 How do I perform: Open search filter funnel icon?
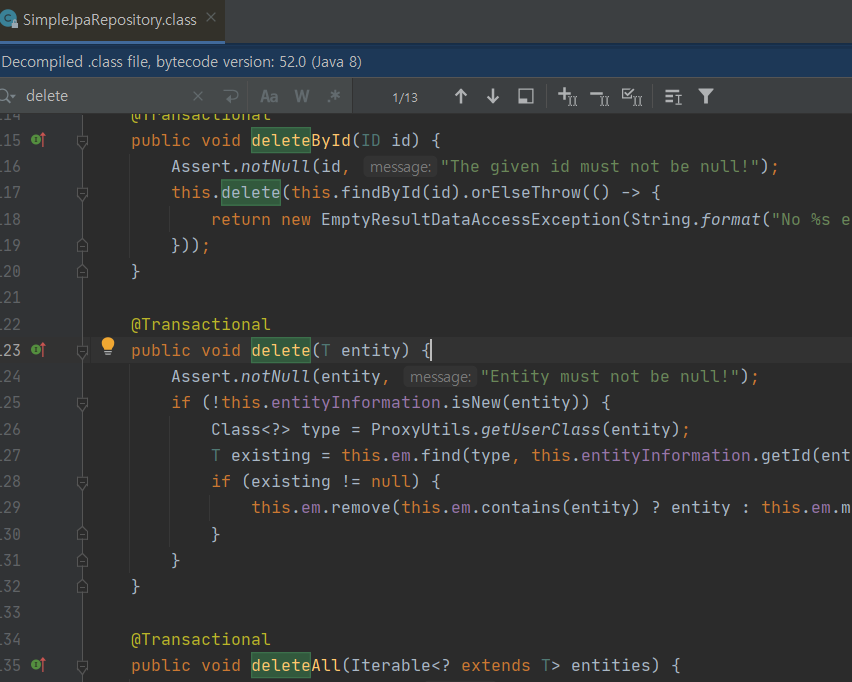click(x=706, y=96)
